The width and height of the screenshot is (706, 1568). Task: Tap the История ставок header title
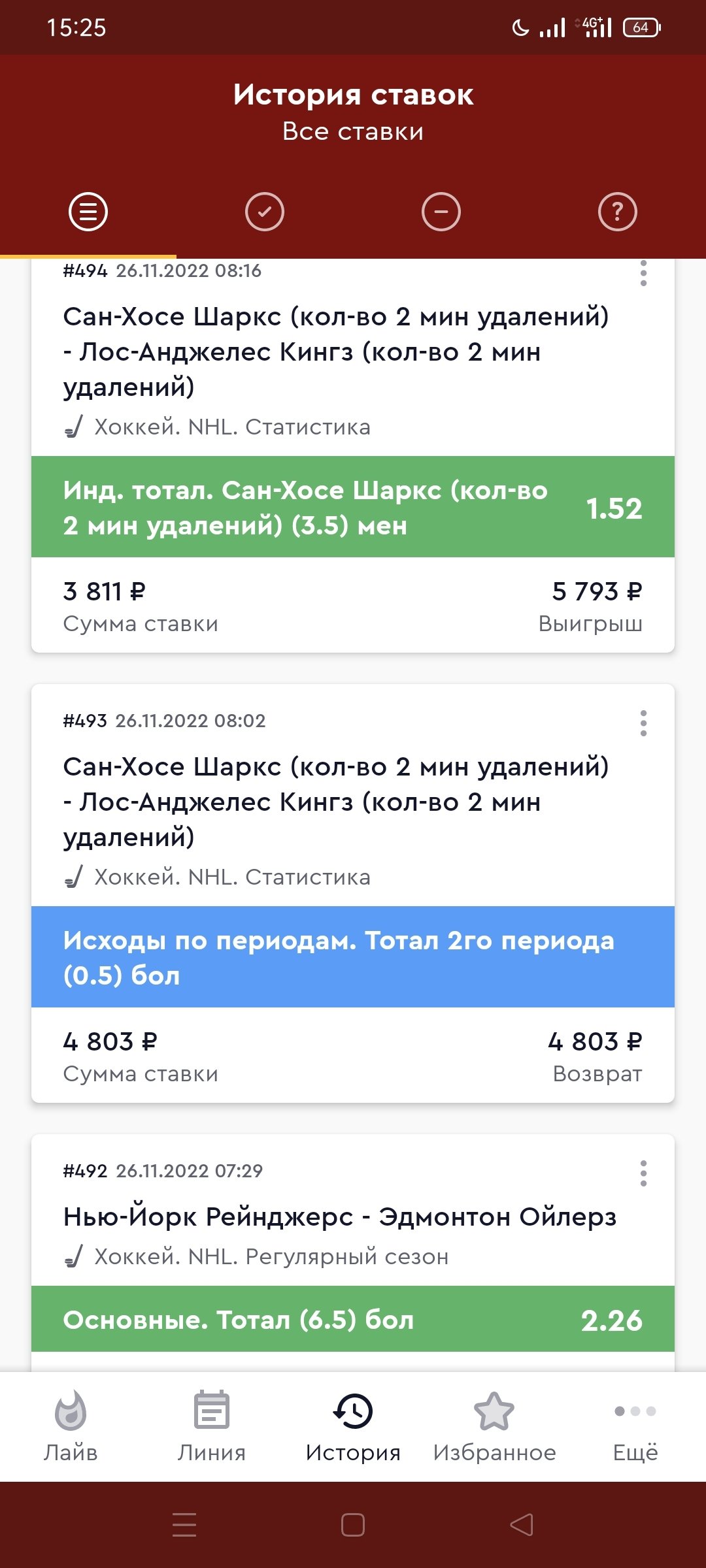click(353, 95)
